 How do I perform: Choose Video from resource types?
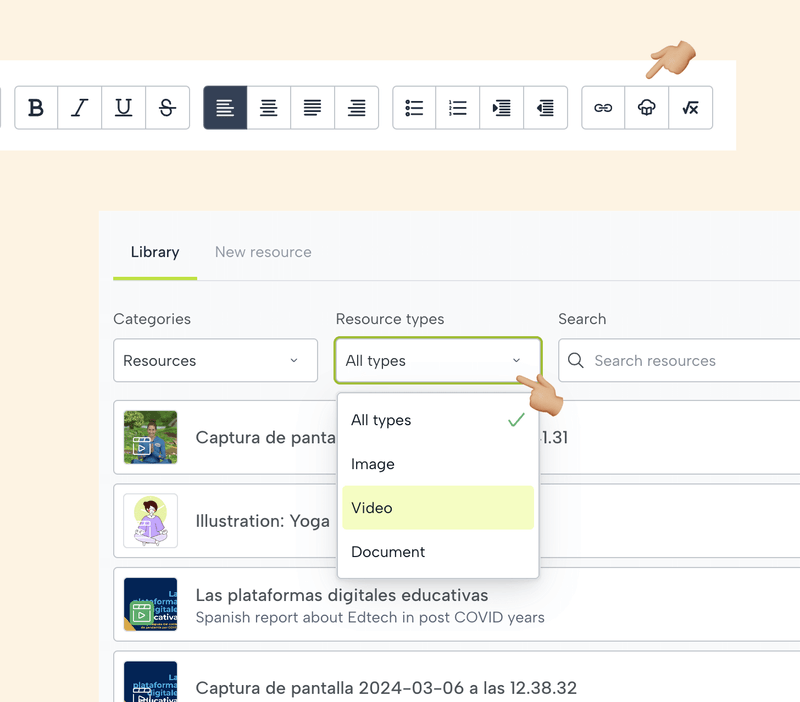(438, 508)
